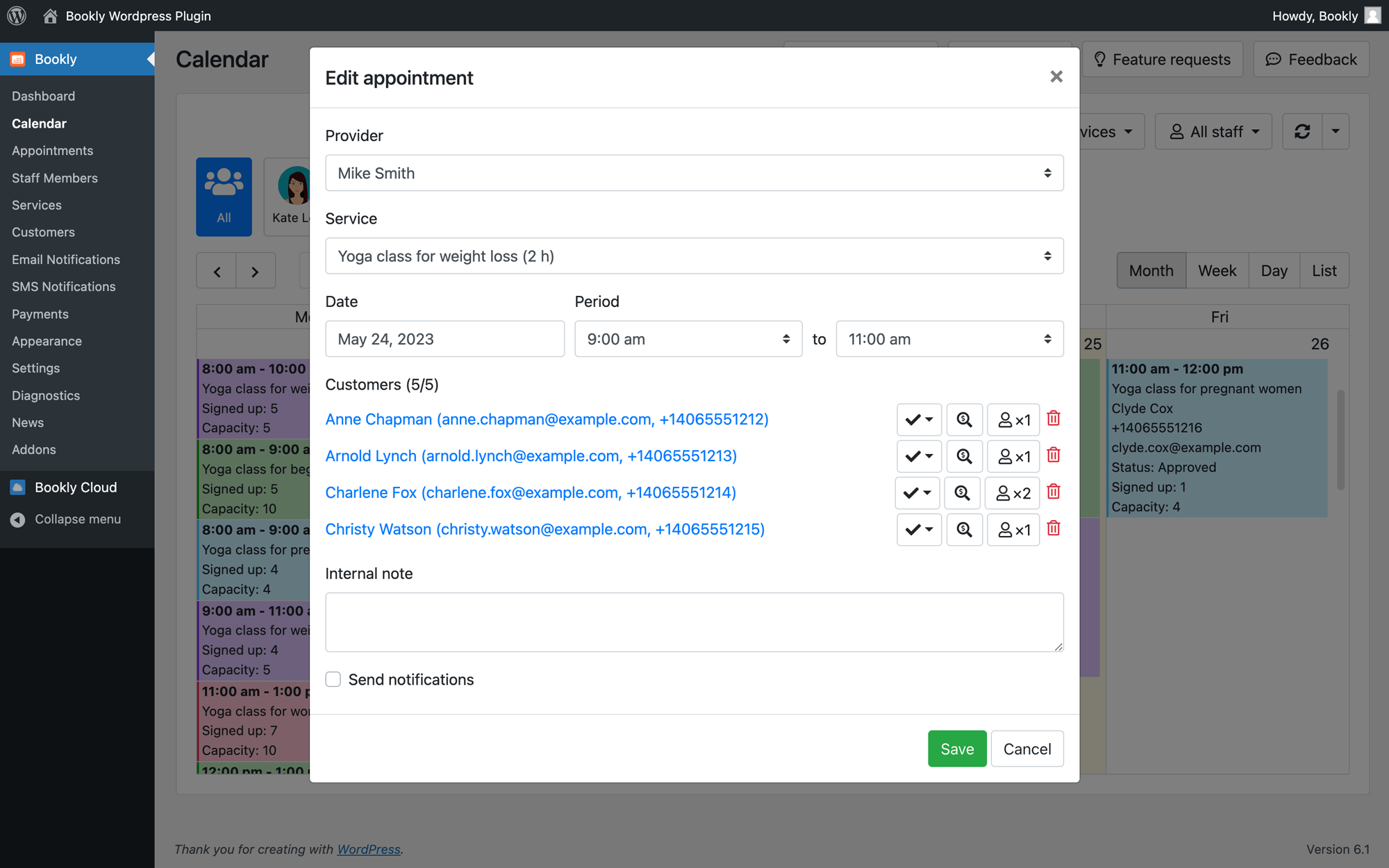The image size is (1389, 868).
Task: Click the Feature requests button
Action: tap(1163, 59)
